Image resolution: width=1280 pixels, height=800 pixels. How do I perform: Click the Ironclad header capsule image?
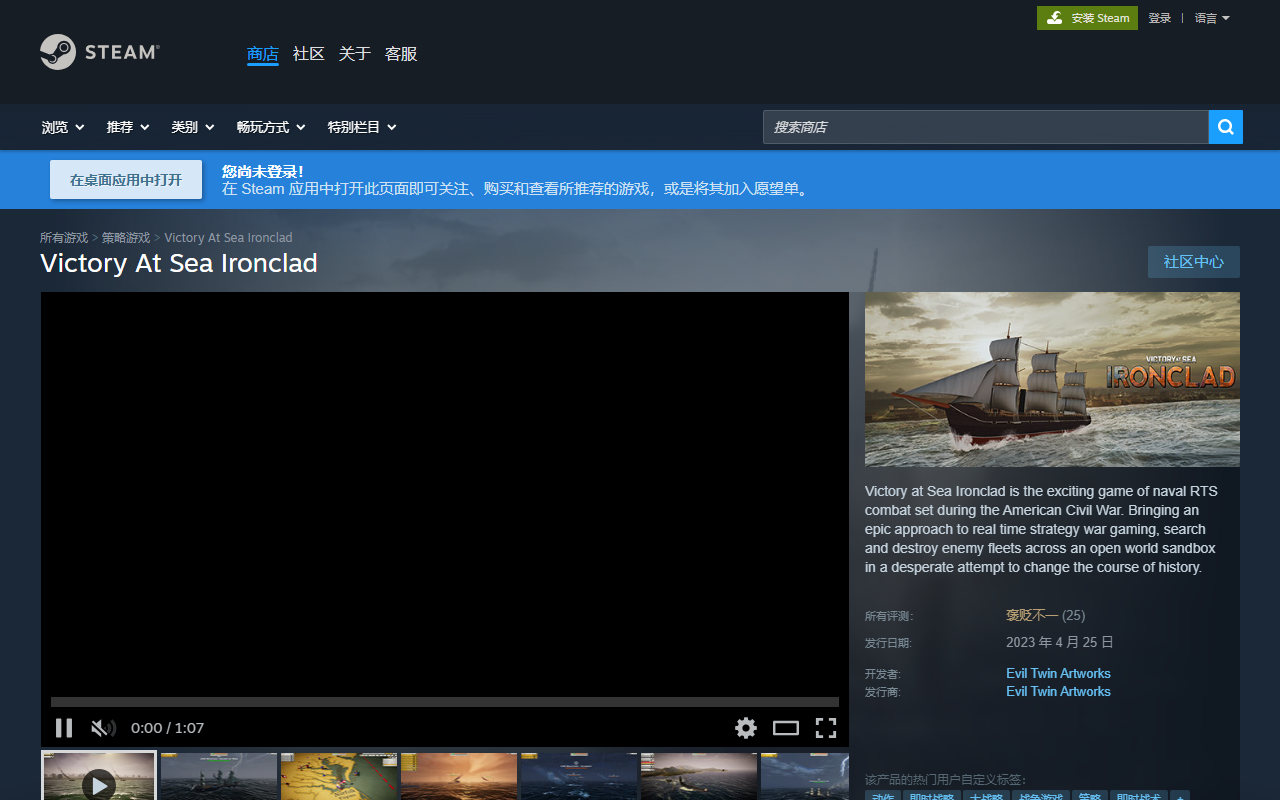pos(1052,379)
